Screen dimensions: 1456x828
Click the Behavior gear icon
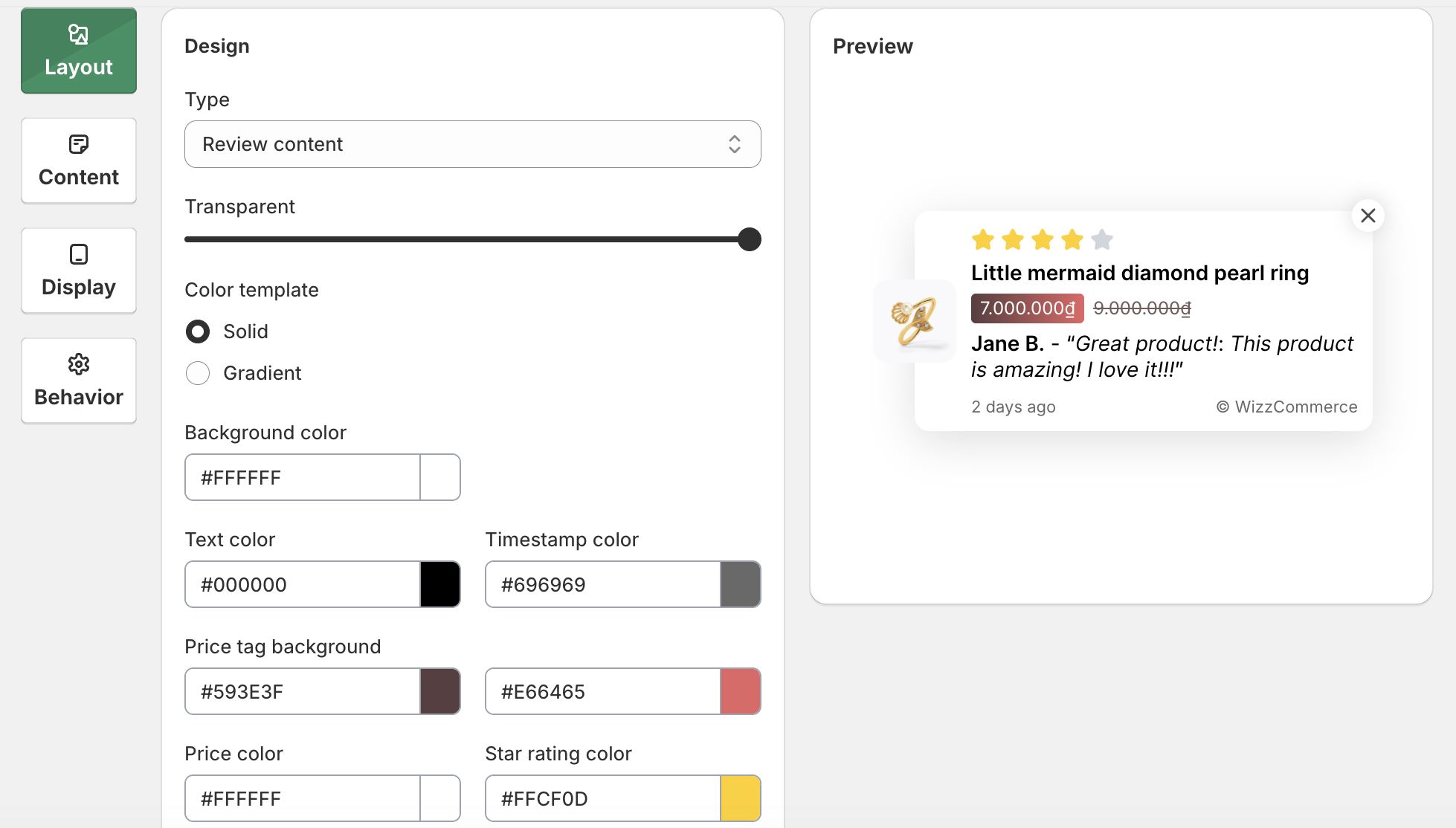click(79, 364)
